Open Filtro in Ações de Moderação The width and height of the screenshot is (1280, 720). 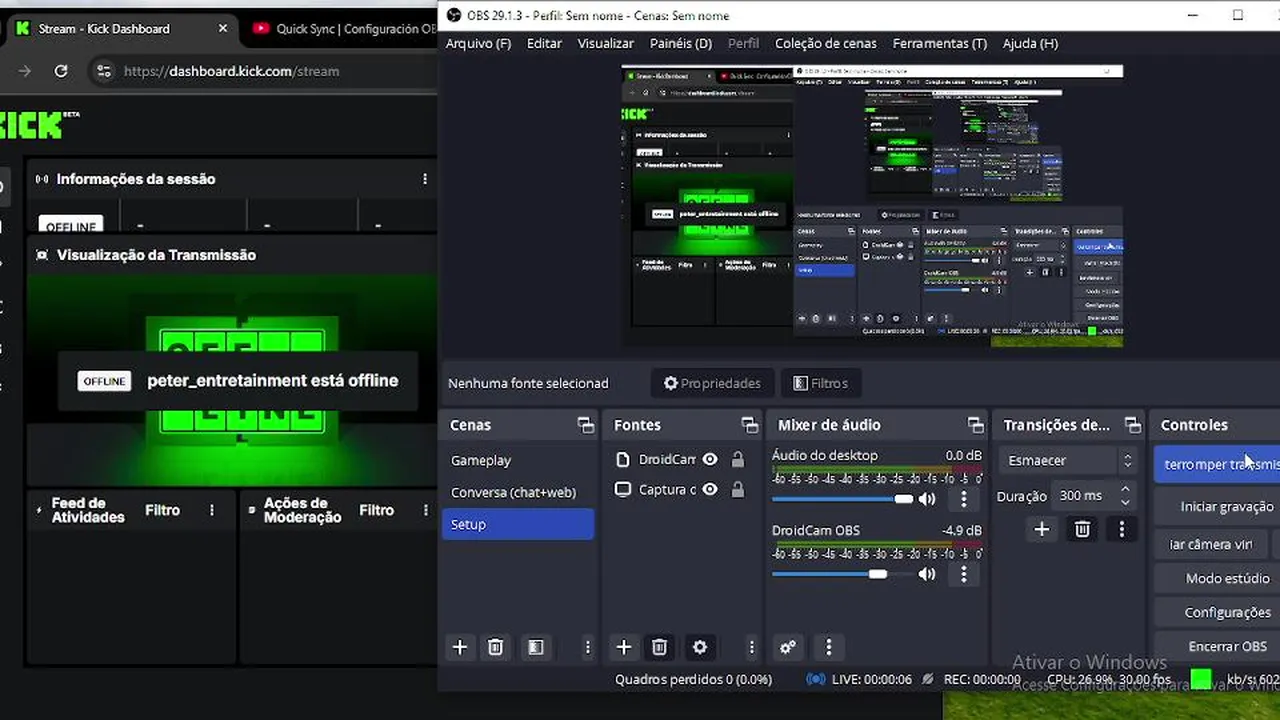(376, 510)
